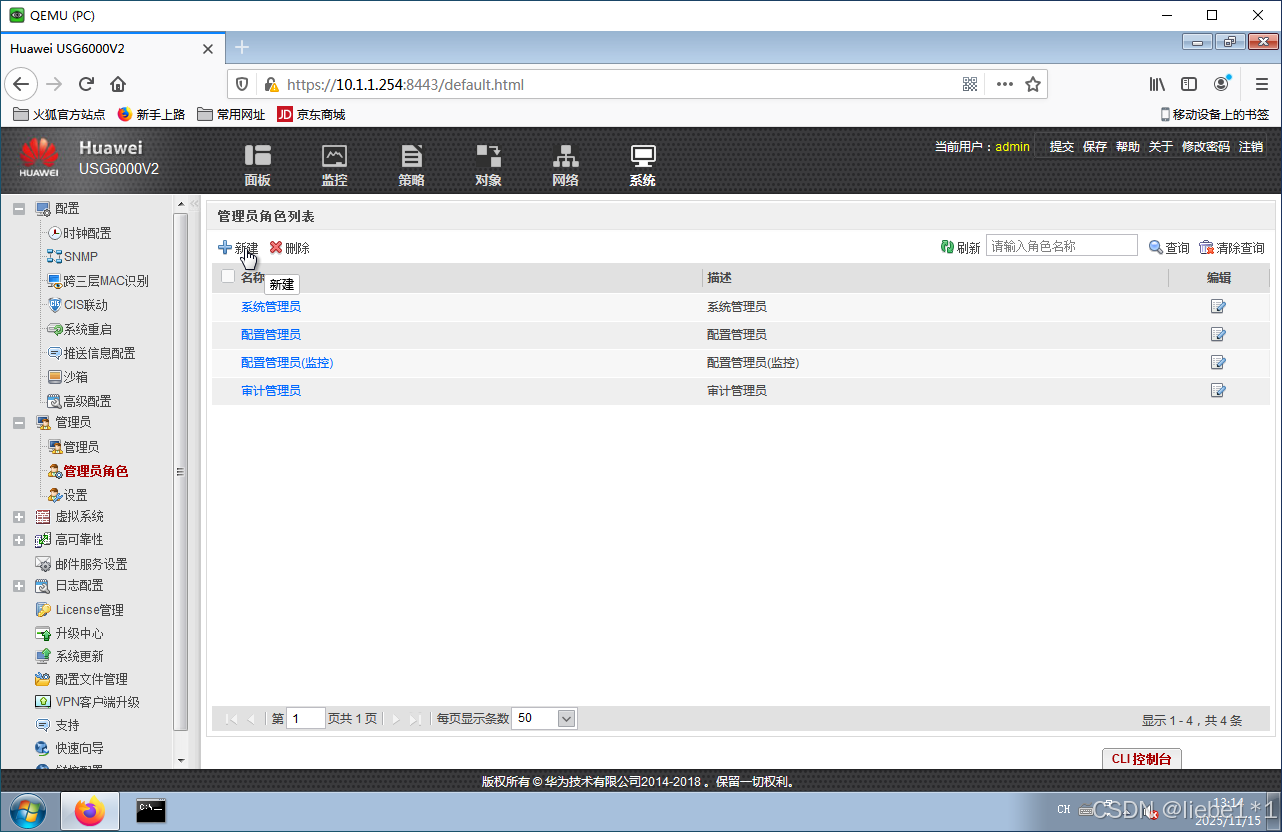Close the Huawei USG6000V2 tab
Viewport: 1282px width, 832px height.
[208, 48]
